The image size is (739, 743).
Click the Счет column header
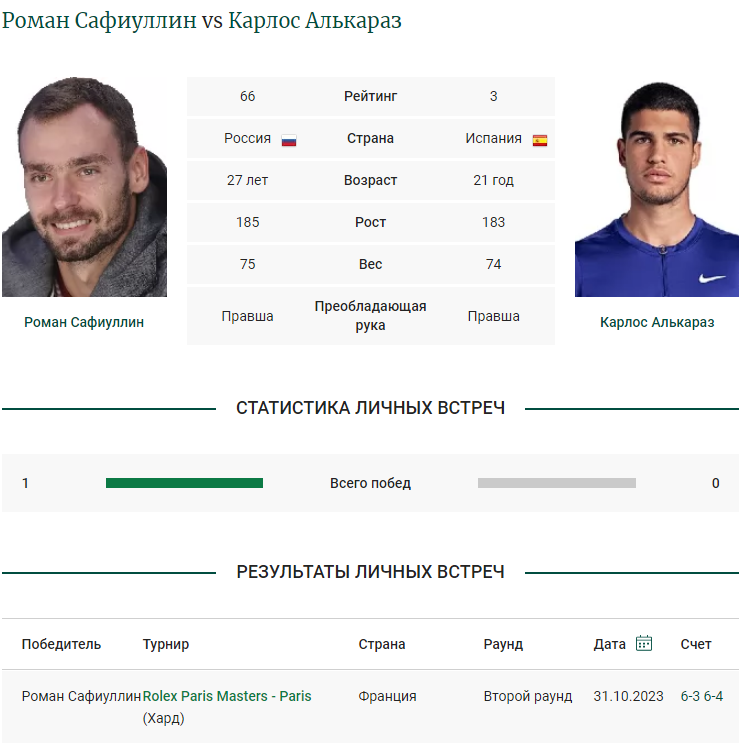tap(696, 644)
